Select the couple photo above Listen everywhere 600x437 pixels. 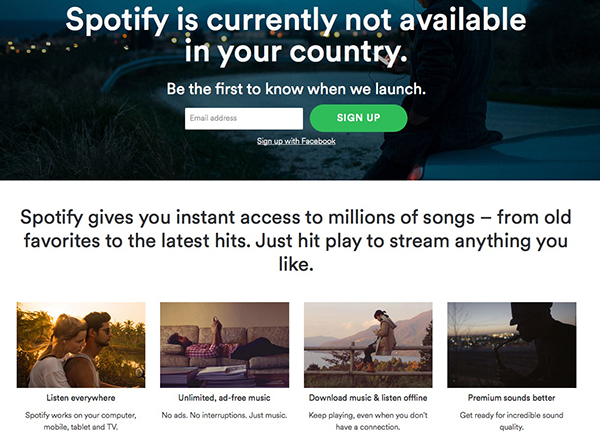pos(81,344)
